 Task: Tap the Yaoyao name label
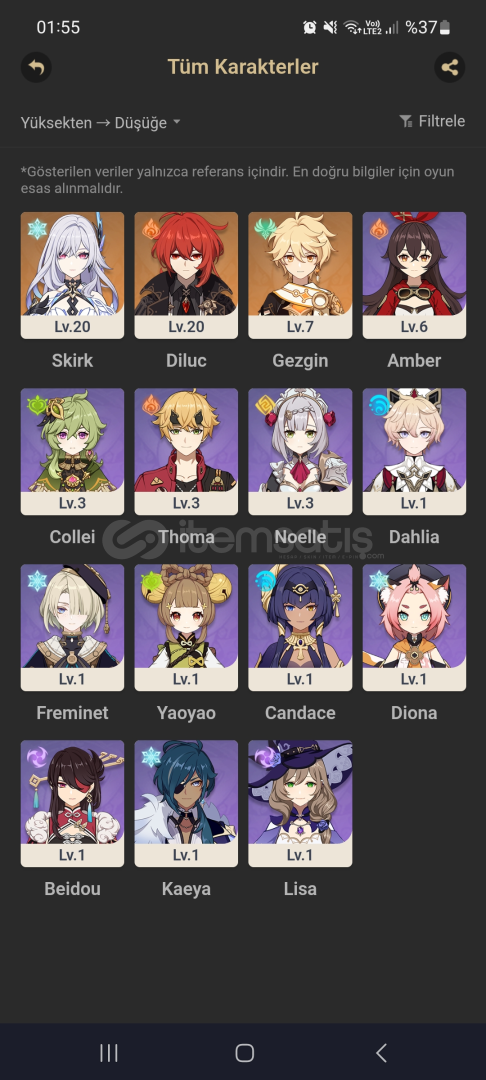186,713
